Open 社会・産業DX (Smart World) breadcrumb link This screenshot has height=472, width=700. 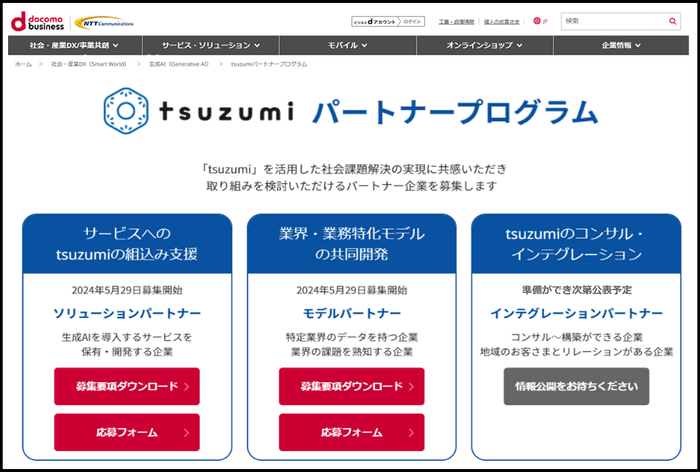pos(89,64)
